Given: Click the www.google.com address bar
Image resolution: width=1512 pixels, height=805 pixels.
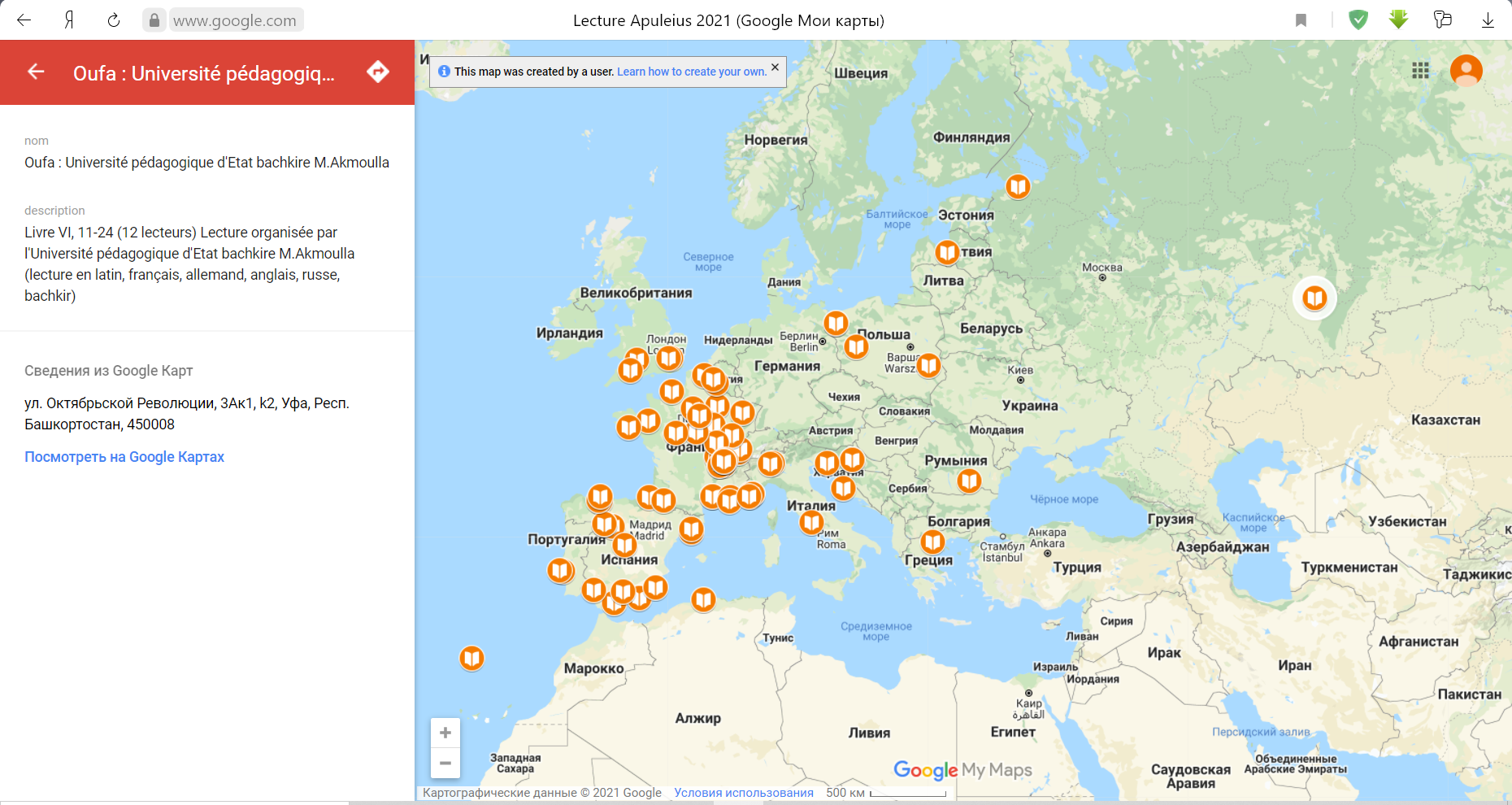Looking at the screenshot, I should pyautogui.click(x=235, y=20).
